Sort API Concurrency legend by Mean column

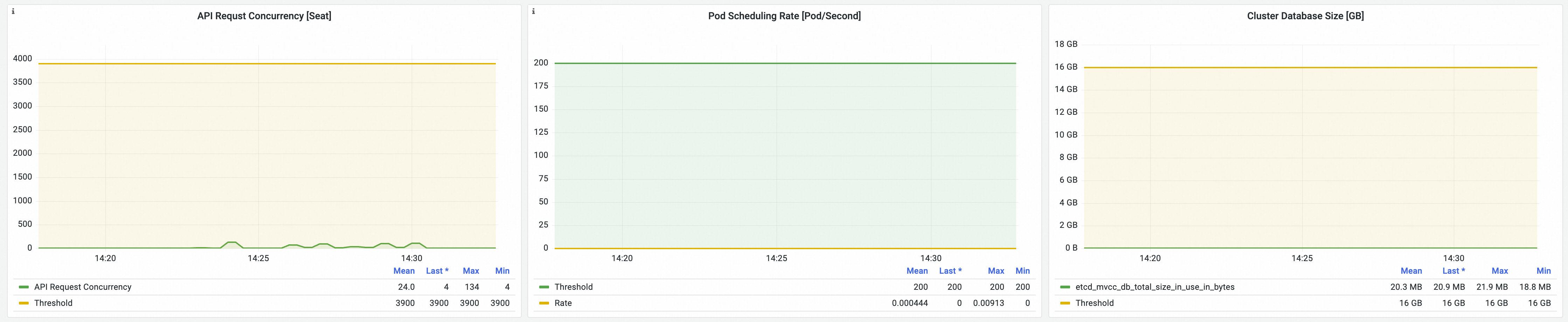point(404,271)
